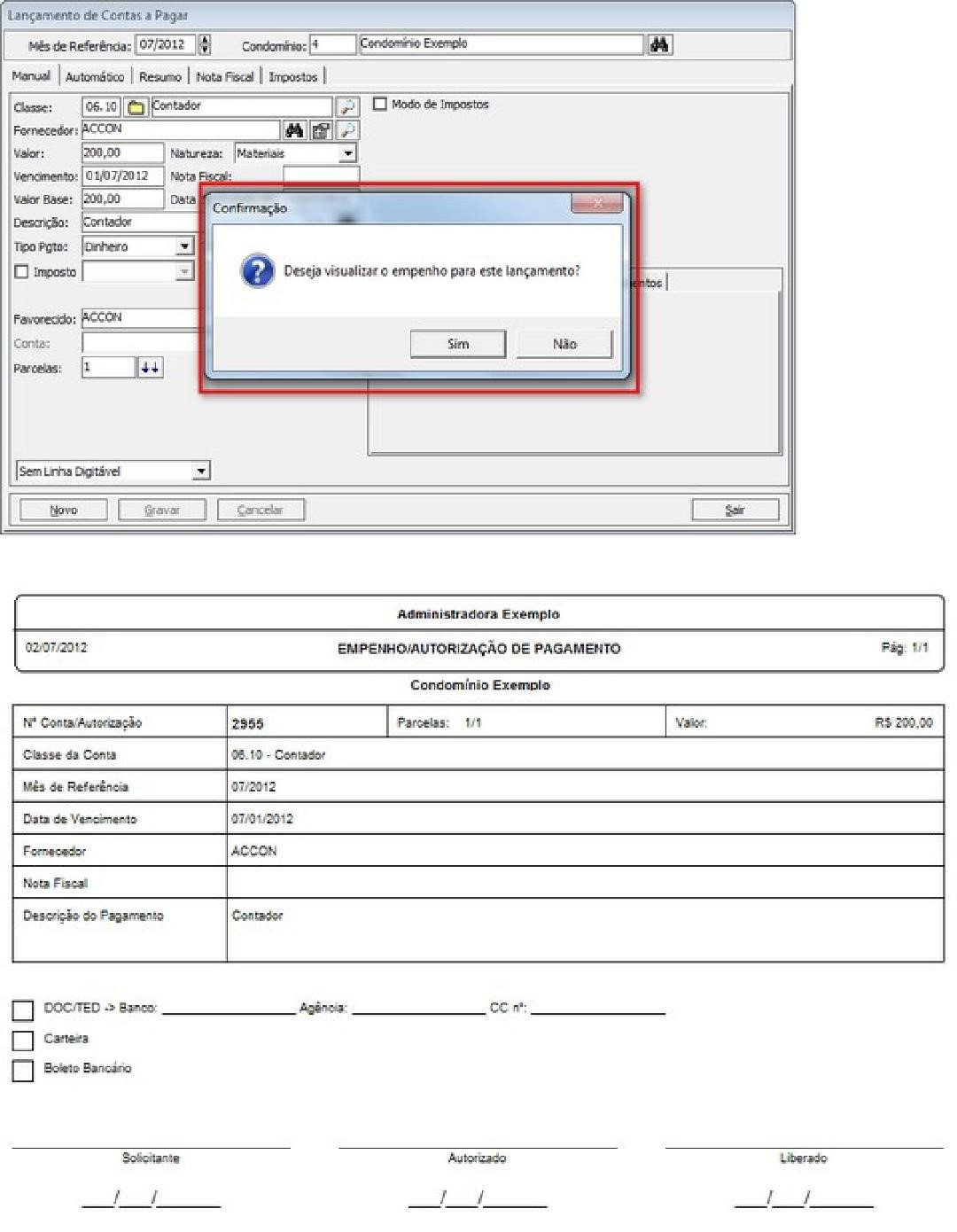Image resolution: width=957 pixels, height=1232 pixels.
Task: Click '06.10 - Contador' in the report
Action: 278,755
